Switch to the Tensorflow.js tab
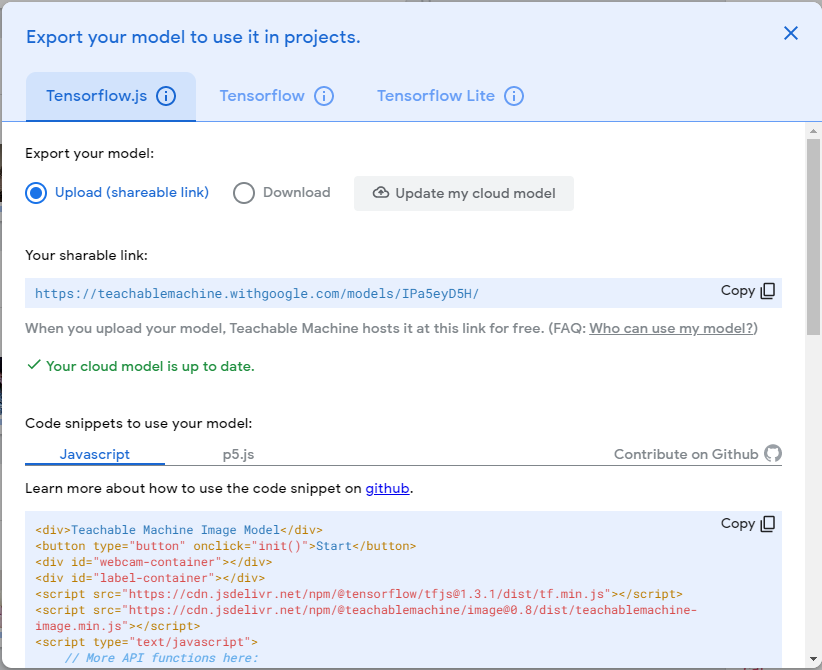The width and height of the screenshot is (822, 670). pyautogui.click(x=111, y=96)
